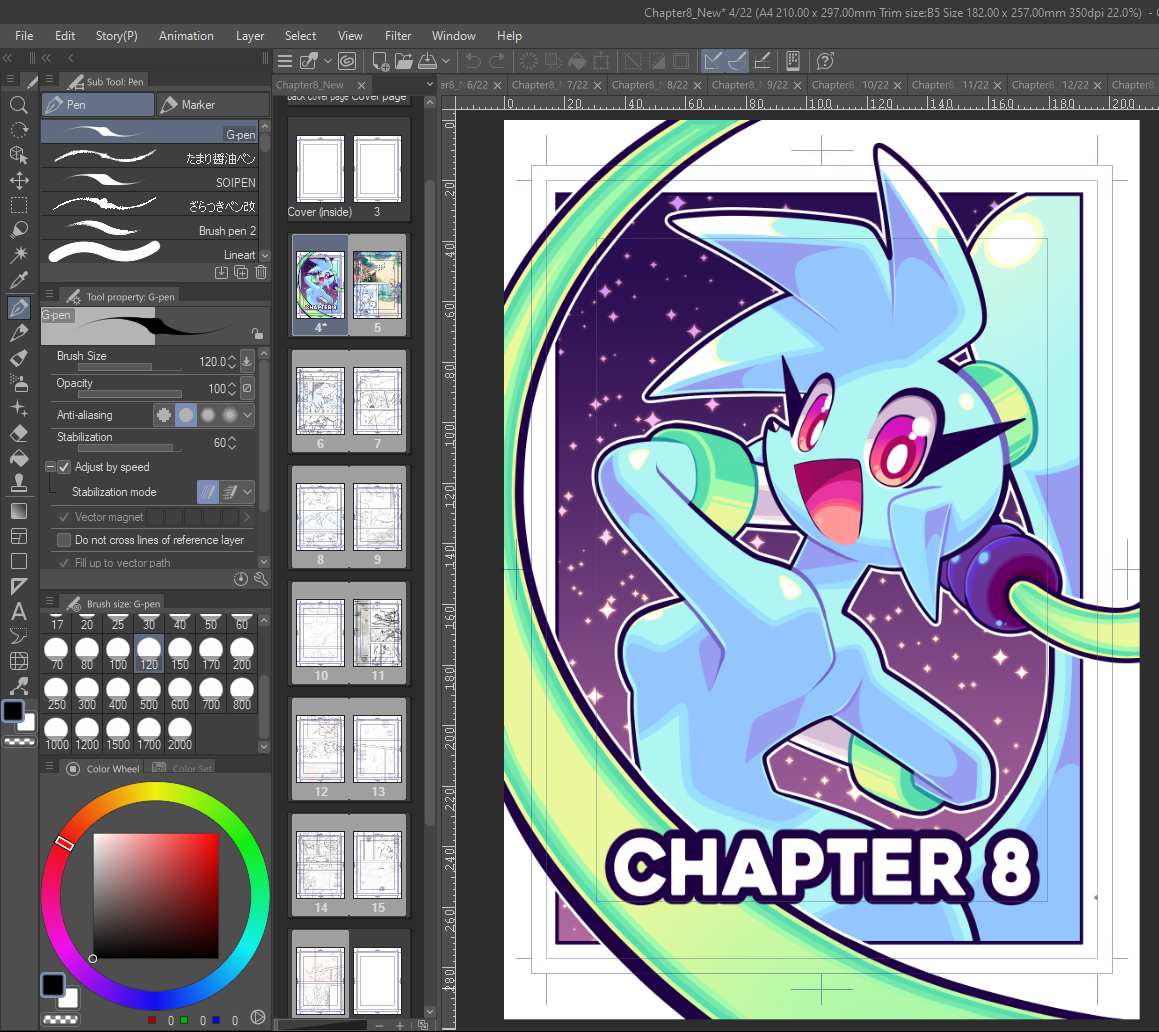The height and width of the screenshot is (1032, 1159).
Task: Click the Save icon in toolbar
Action: [x=428, y=61]
